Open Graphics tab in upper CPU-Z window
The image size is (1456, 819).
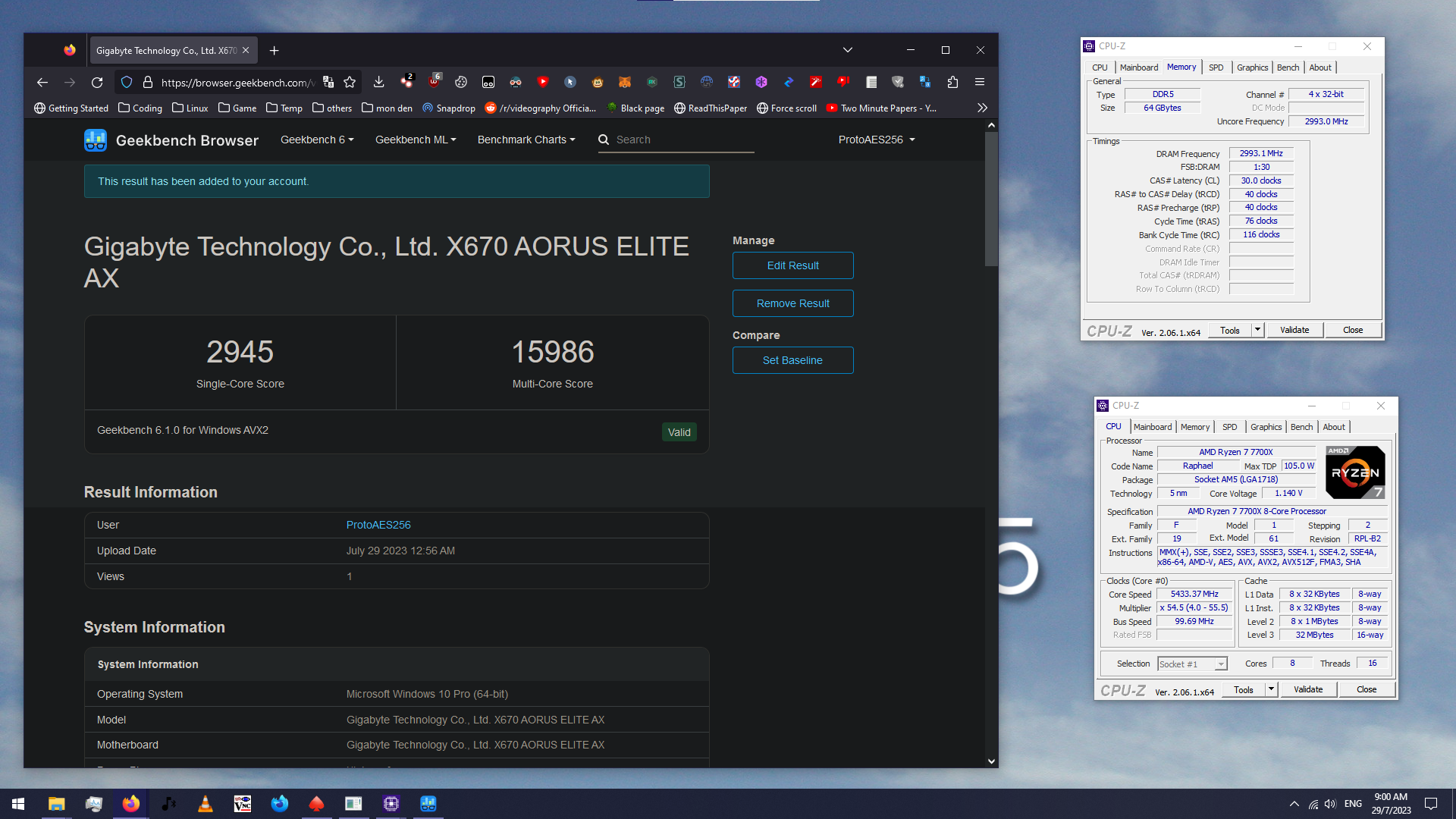tap(1252, 67)
